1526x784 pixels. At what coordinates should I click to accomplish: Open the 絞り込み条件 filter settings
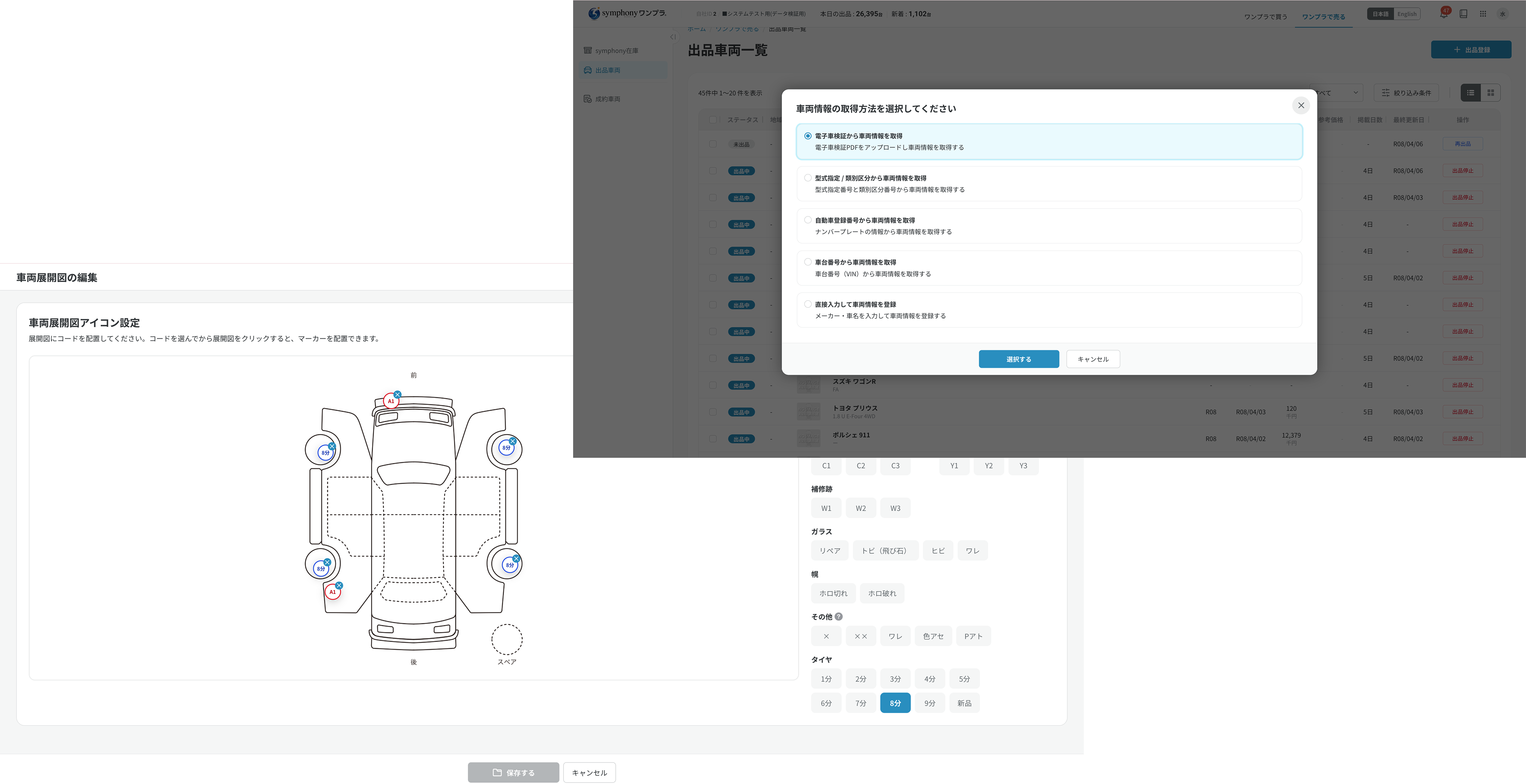coord(1406,93)
